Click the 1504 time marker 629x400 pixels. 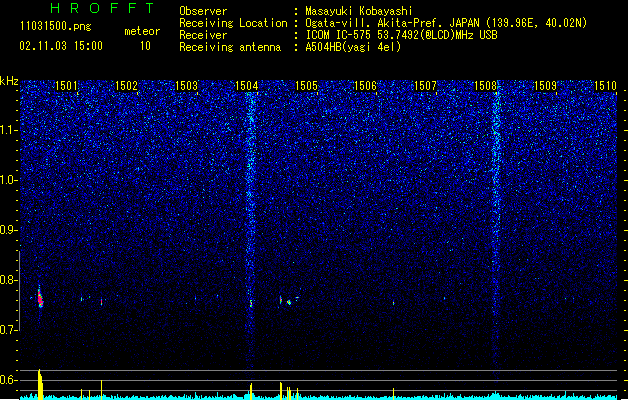(x=246, y=85)
